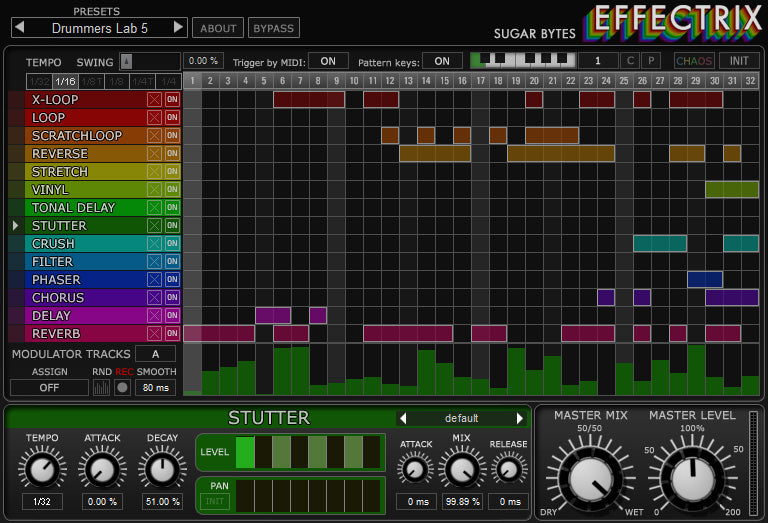Select previous Stutter preset with left arrow

(x=403, y=418)
